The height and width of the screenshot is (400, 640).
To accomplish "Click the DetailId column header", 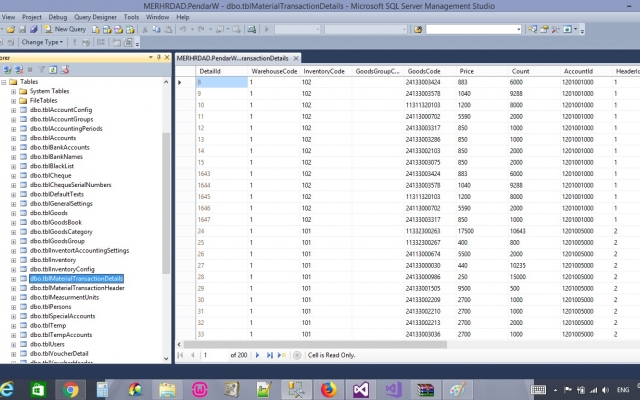I will (x=222, y=71).
